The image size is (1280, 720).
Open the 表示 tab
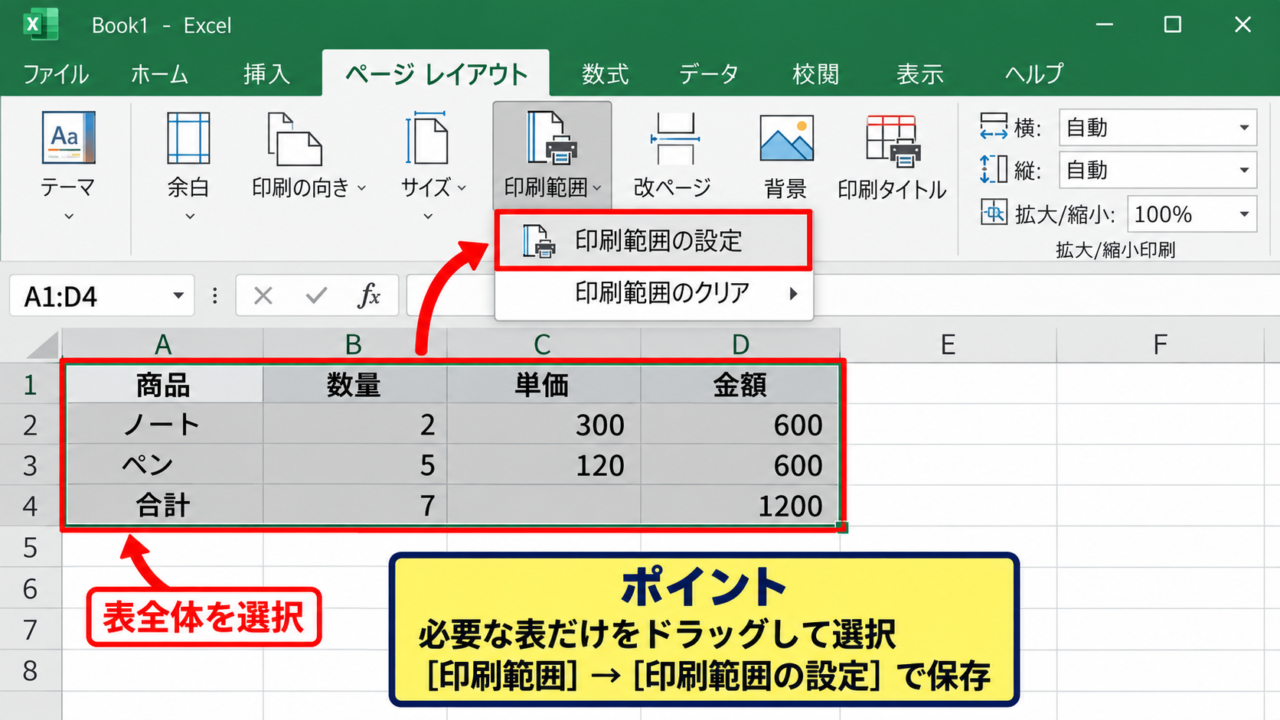tap(920, 74)
